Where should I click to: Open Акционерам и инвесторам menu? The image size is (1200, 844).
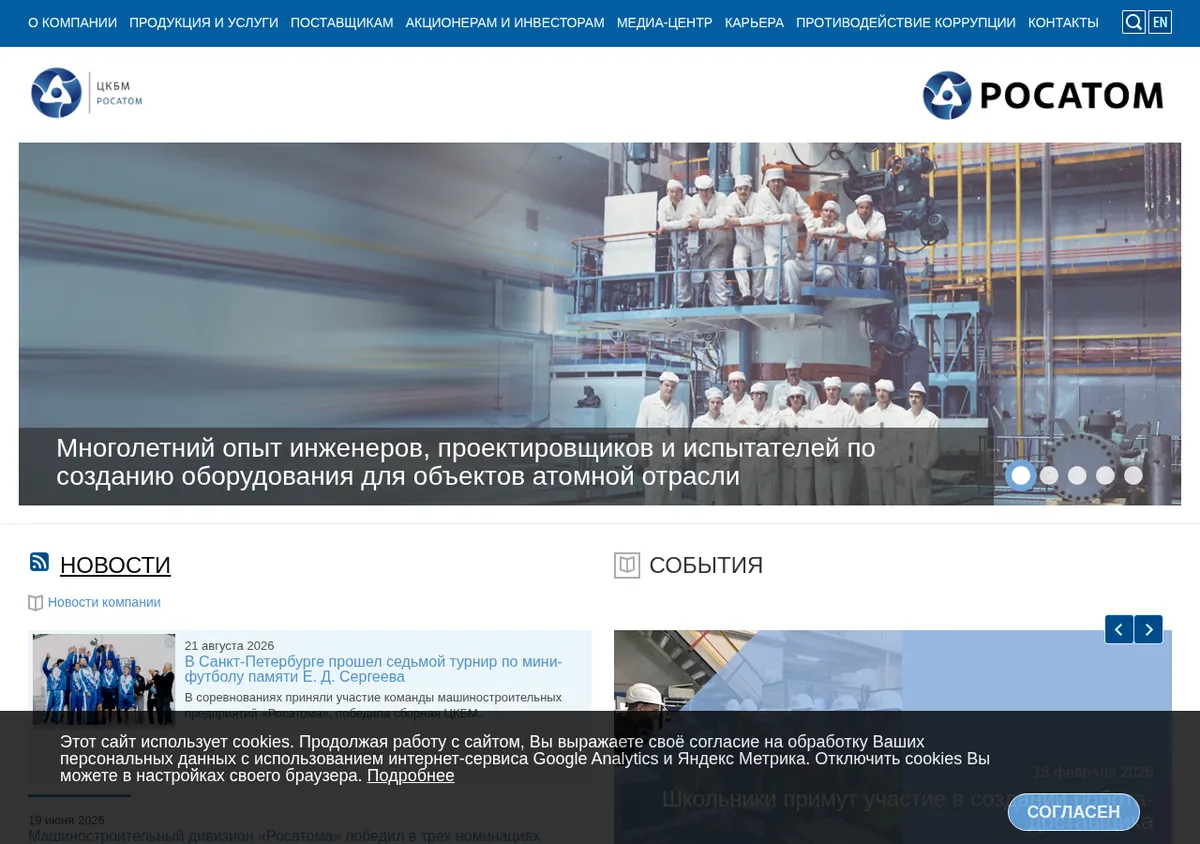[x=505, y=22]
